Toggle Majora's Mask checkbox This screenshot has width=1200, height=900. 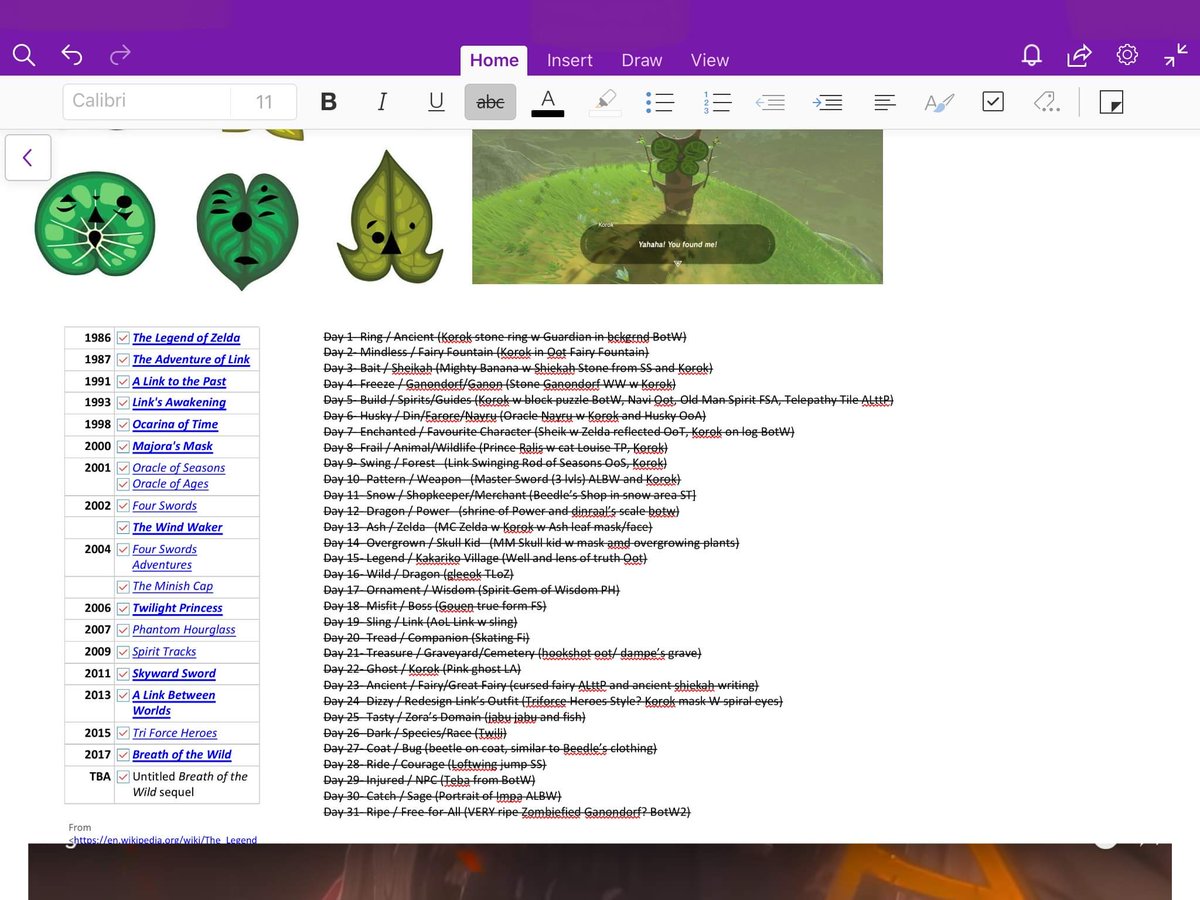[x=123, y=446]
